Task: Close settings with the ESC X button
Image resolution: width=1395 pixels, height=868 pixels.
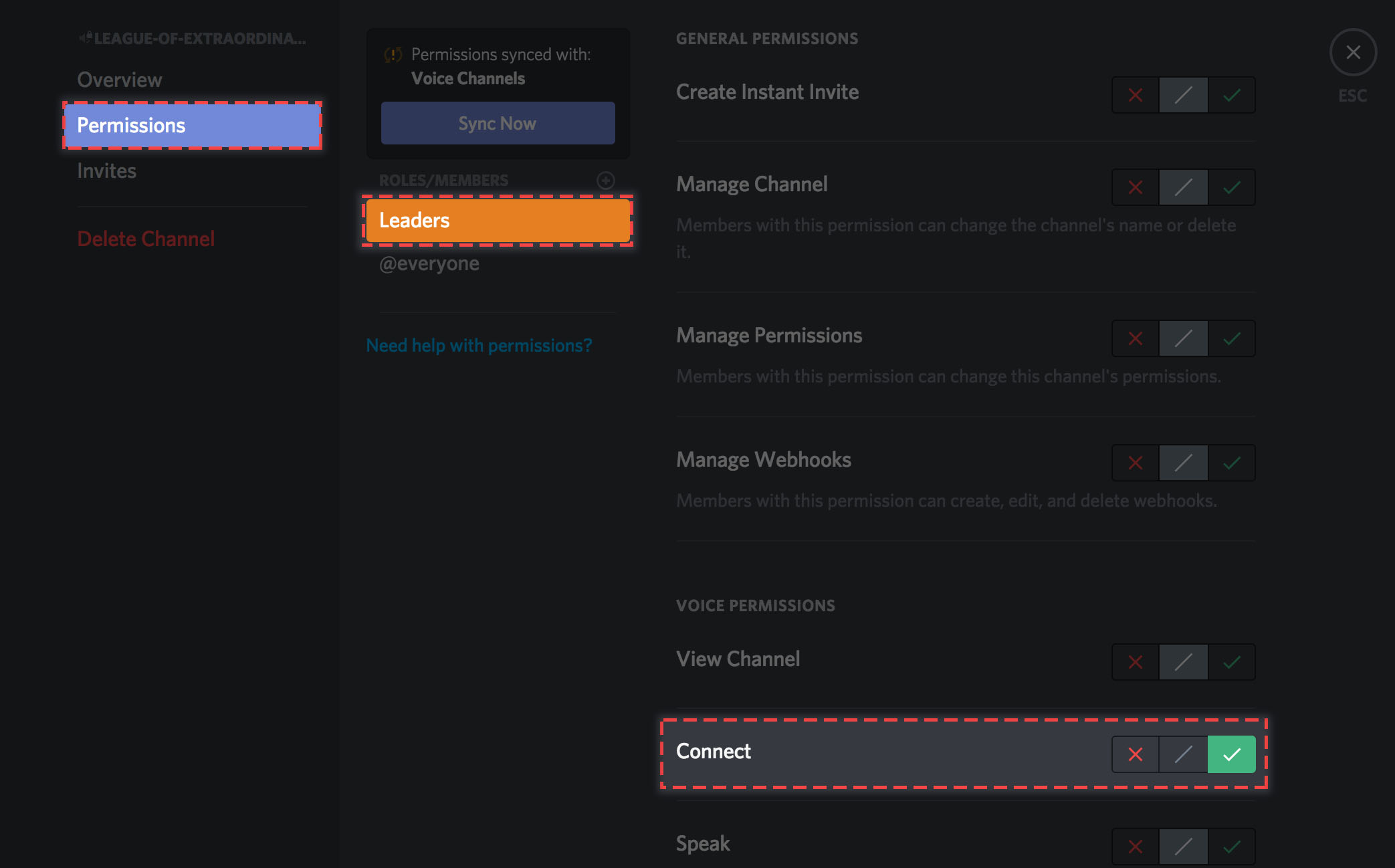Action: click(x=1352, y=52)
